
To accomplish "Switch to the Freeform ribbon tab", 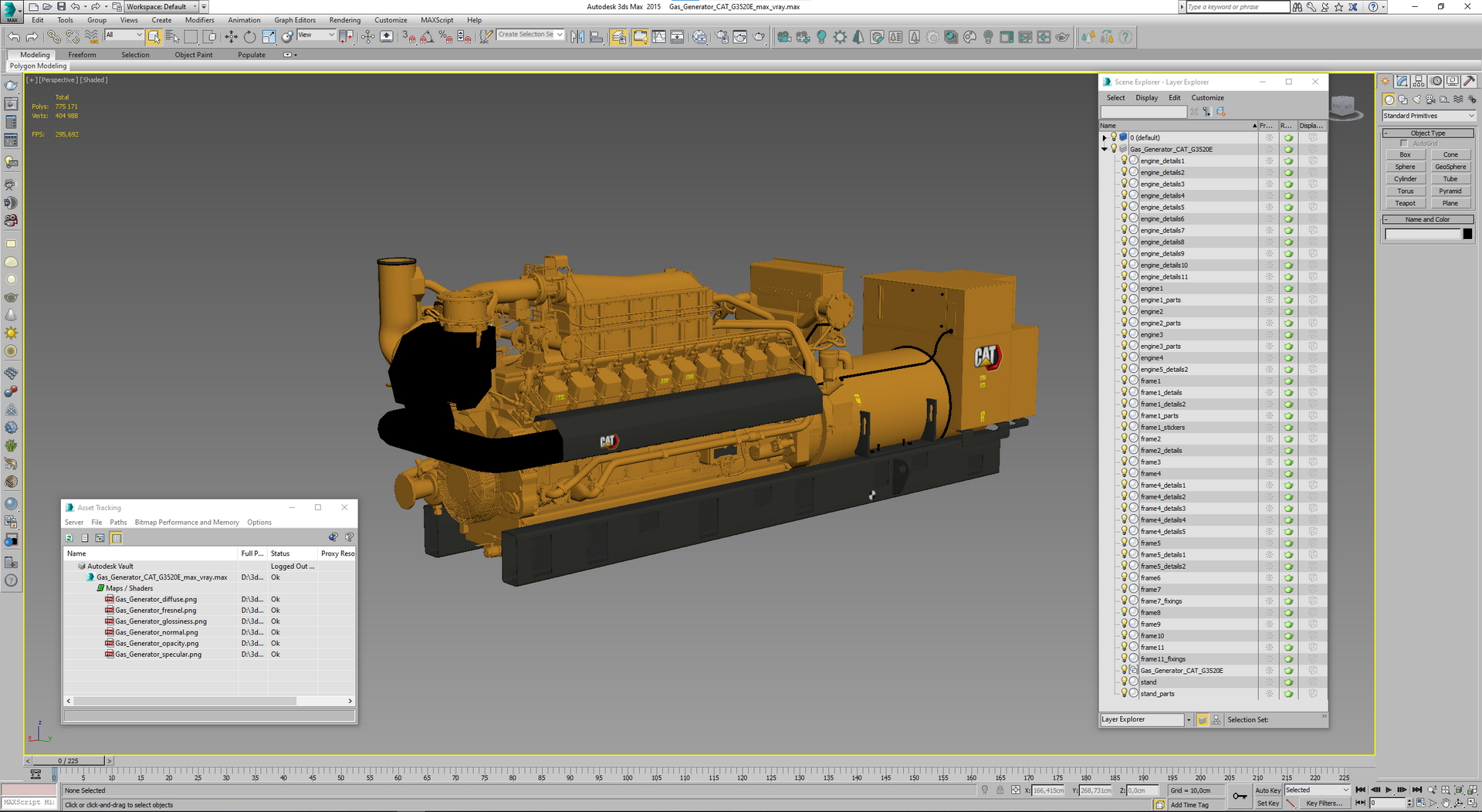I will (x=82, y=55).
